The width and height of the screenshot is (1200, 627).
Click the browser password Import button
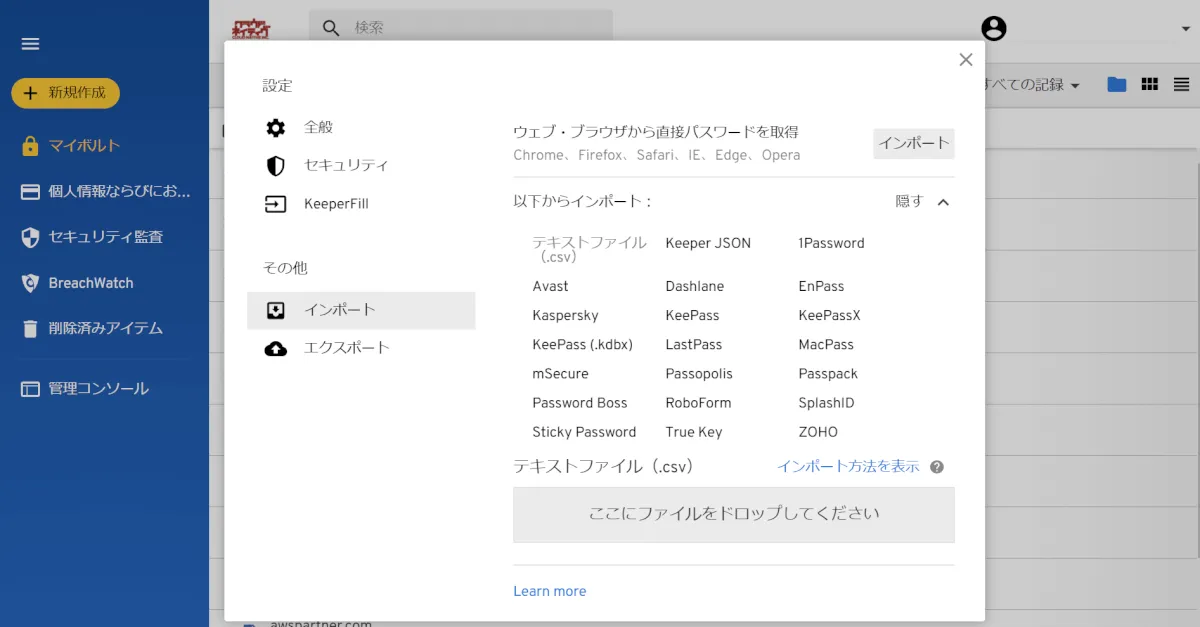(x=913, y=144)
